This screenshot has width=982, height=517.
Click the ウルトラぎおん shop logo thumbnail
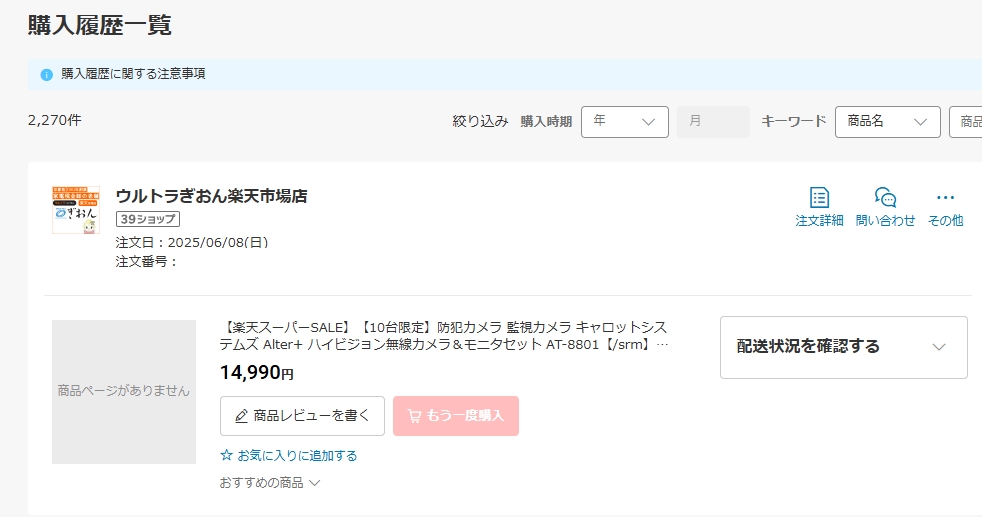pos(76,210)
